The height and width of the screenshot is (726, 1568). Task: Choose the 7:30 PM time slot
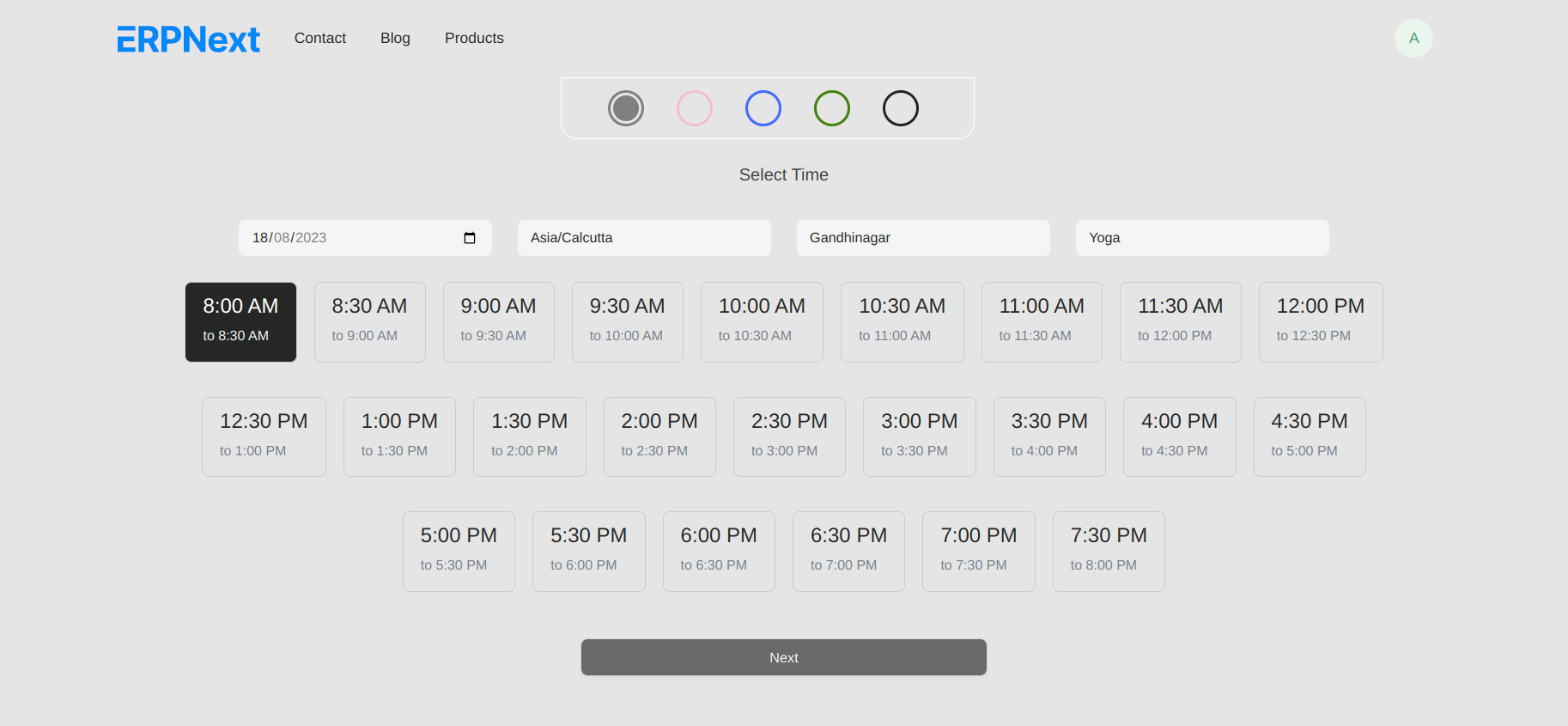point(1109,552)
